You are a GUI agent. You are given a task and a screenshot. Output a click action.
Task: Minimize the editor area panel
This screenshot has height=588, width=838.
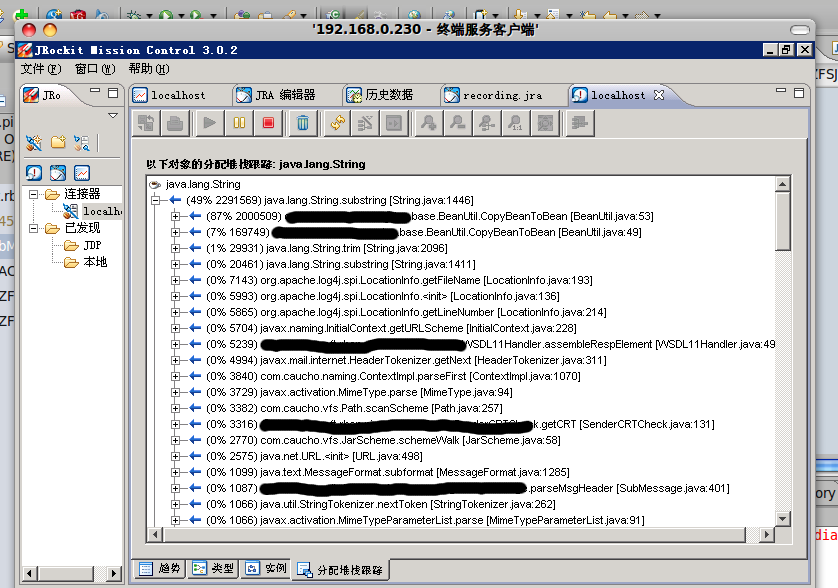pyautogui.click(x=781, y=91)
